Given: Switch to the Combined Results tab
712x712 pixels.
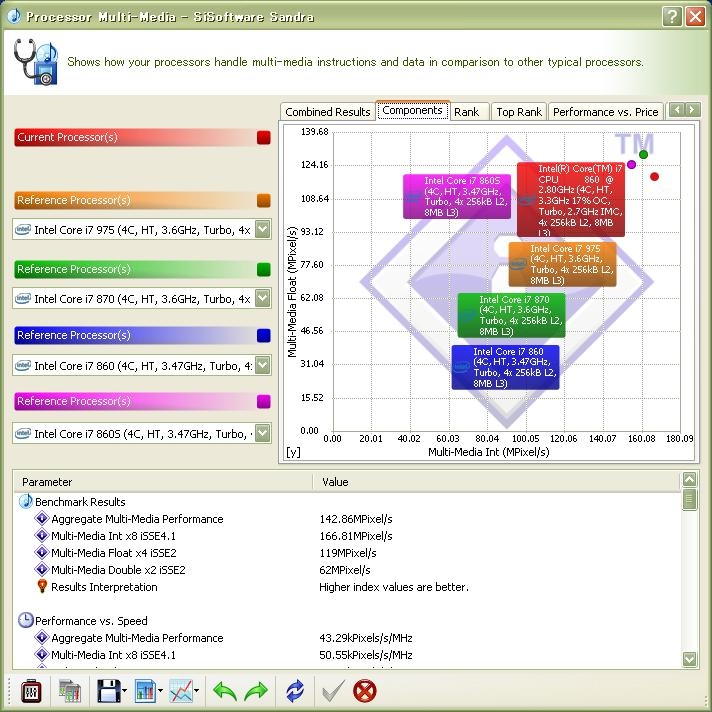Looking at the screenshot, I should (328, 112).
